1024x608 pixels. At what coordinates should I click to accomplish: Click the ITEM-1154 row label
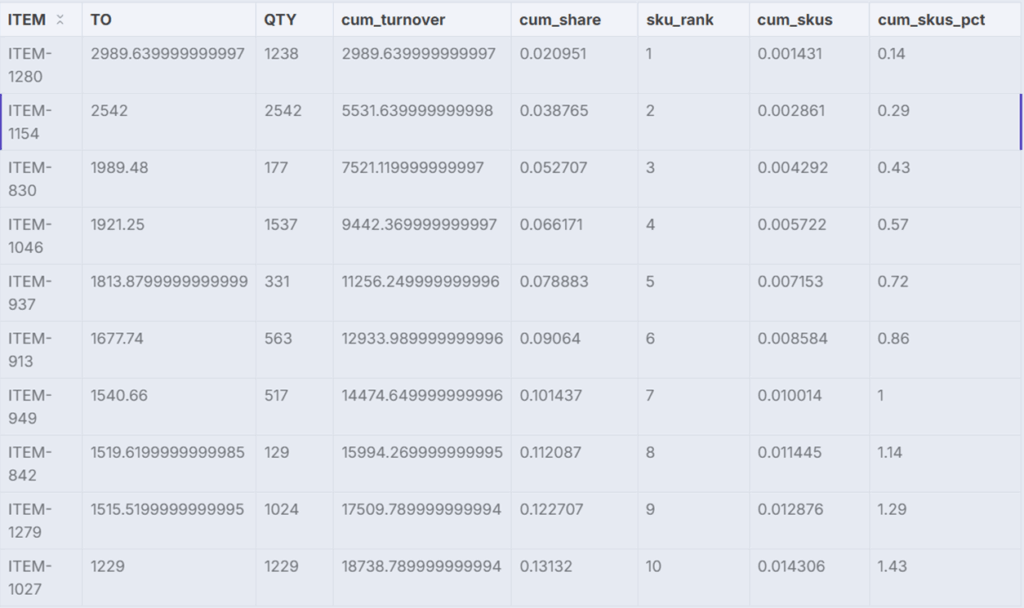pos(29,122)
